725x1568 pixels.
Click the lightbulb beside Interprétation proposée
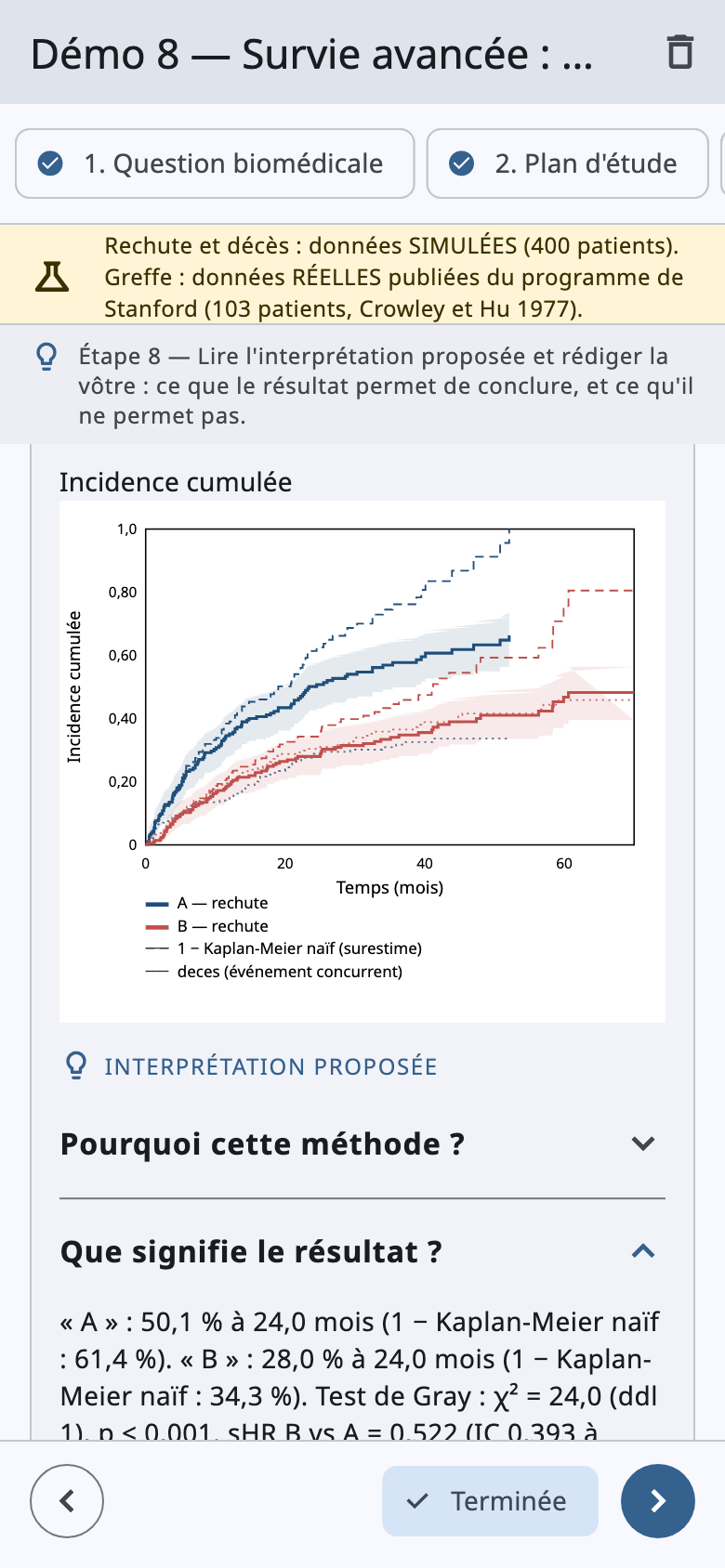click(x=77, y=1065)
